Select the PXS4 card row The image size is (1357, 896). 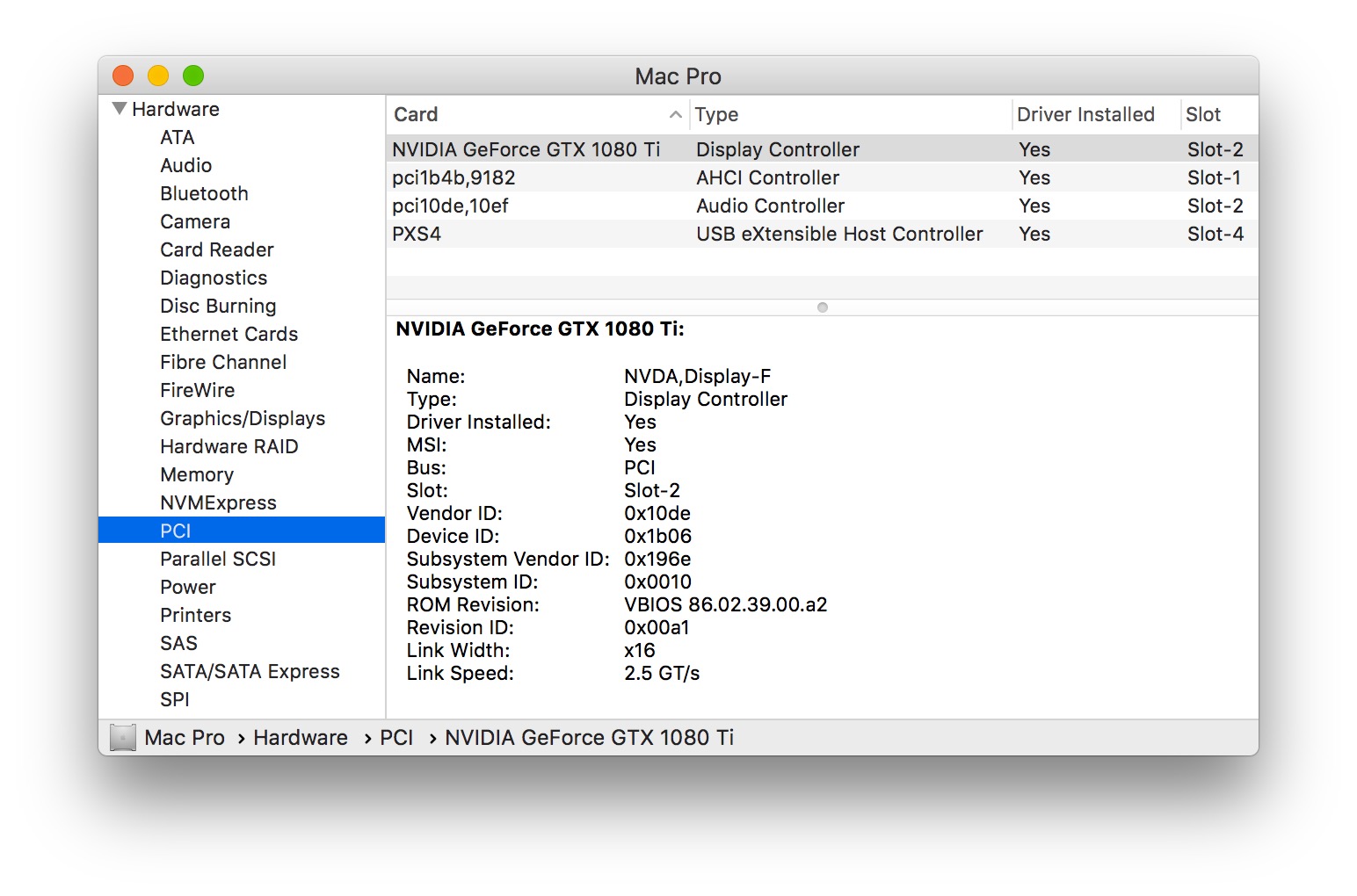pyautogui.click(x=822, y=234)
